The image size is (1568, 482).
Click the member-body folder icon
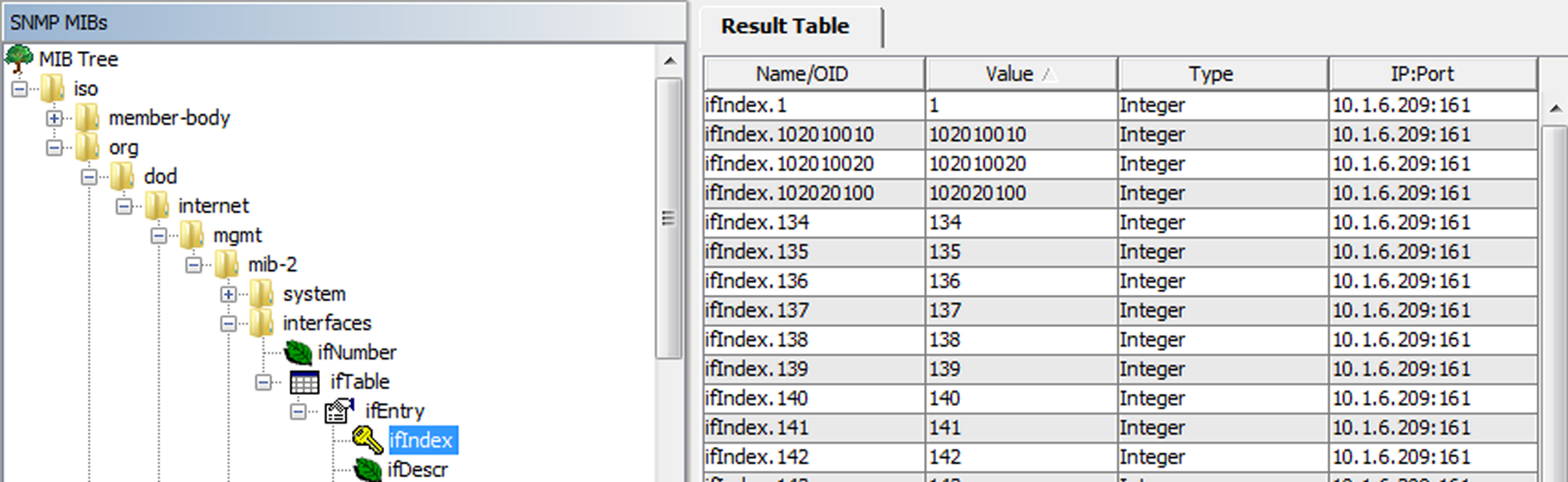(x=87, y=118)
